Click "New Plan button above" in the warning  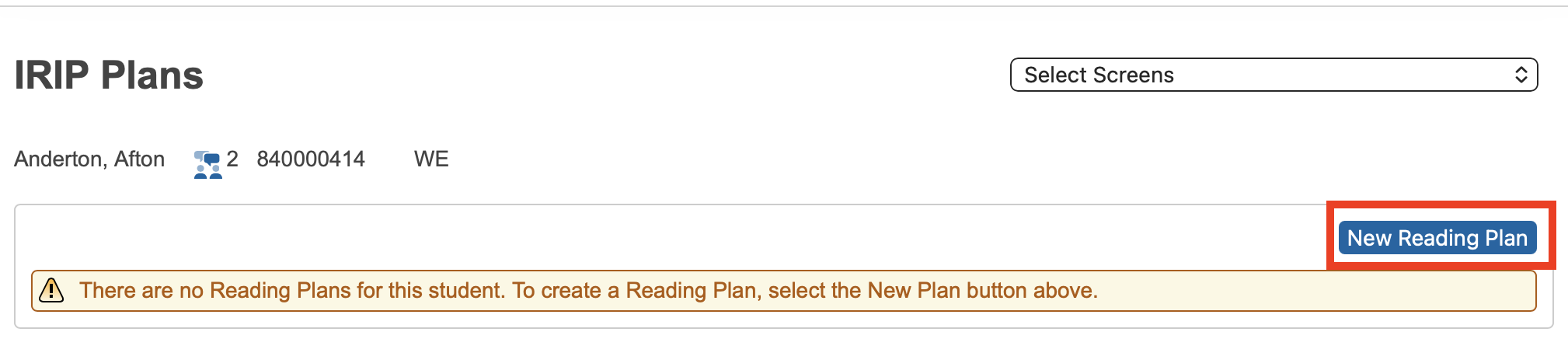(982, 291)
